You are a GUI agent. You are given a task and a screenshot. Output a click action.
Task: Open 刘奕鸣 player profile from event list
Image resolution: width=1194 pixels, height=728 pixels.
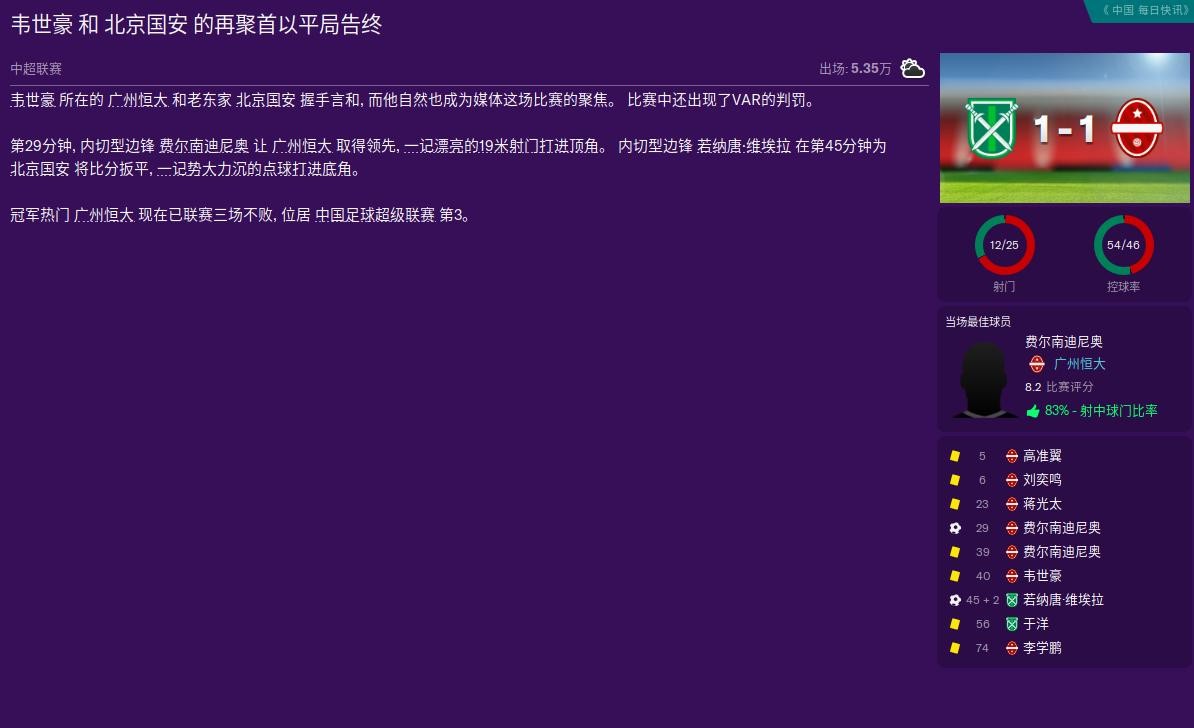point(1042,480)
